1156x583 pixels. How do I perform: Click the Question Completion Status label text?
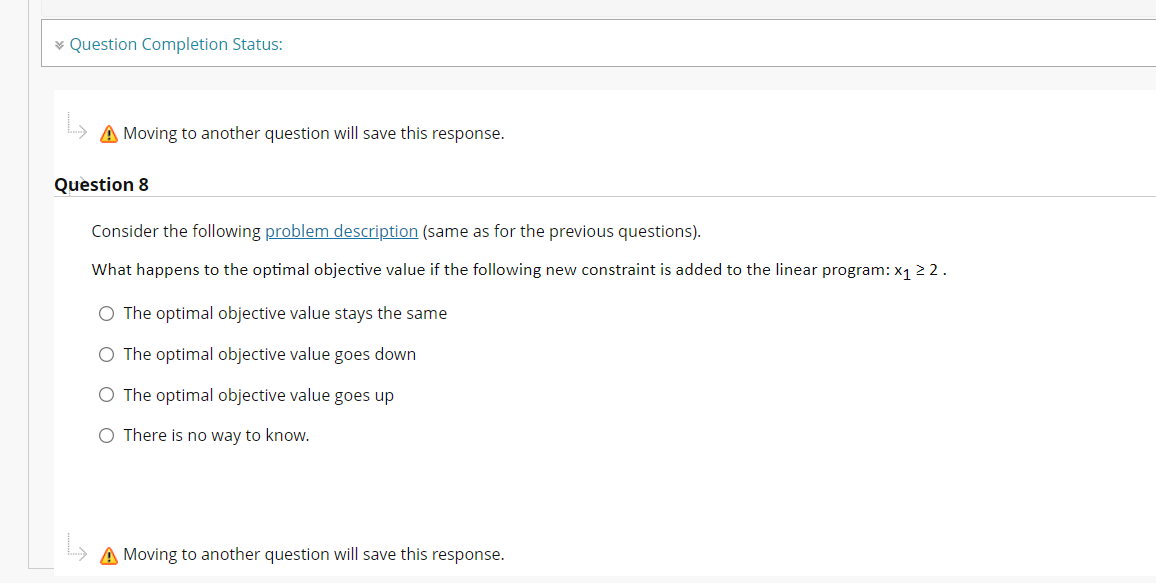tap(176, 44)
